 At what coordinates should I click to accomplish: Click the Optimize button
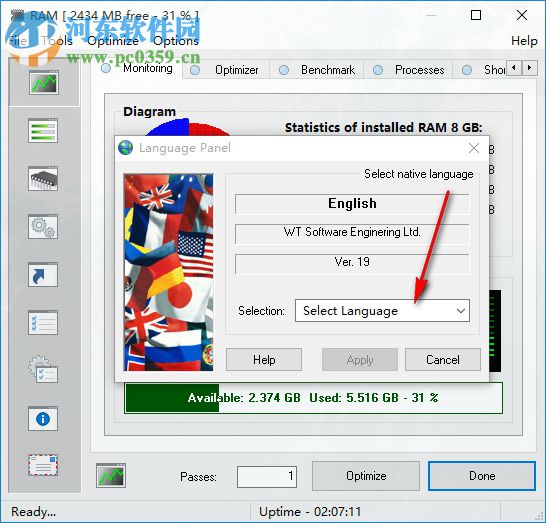[x=366, y=476]
